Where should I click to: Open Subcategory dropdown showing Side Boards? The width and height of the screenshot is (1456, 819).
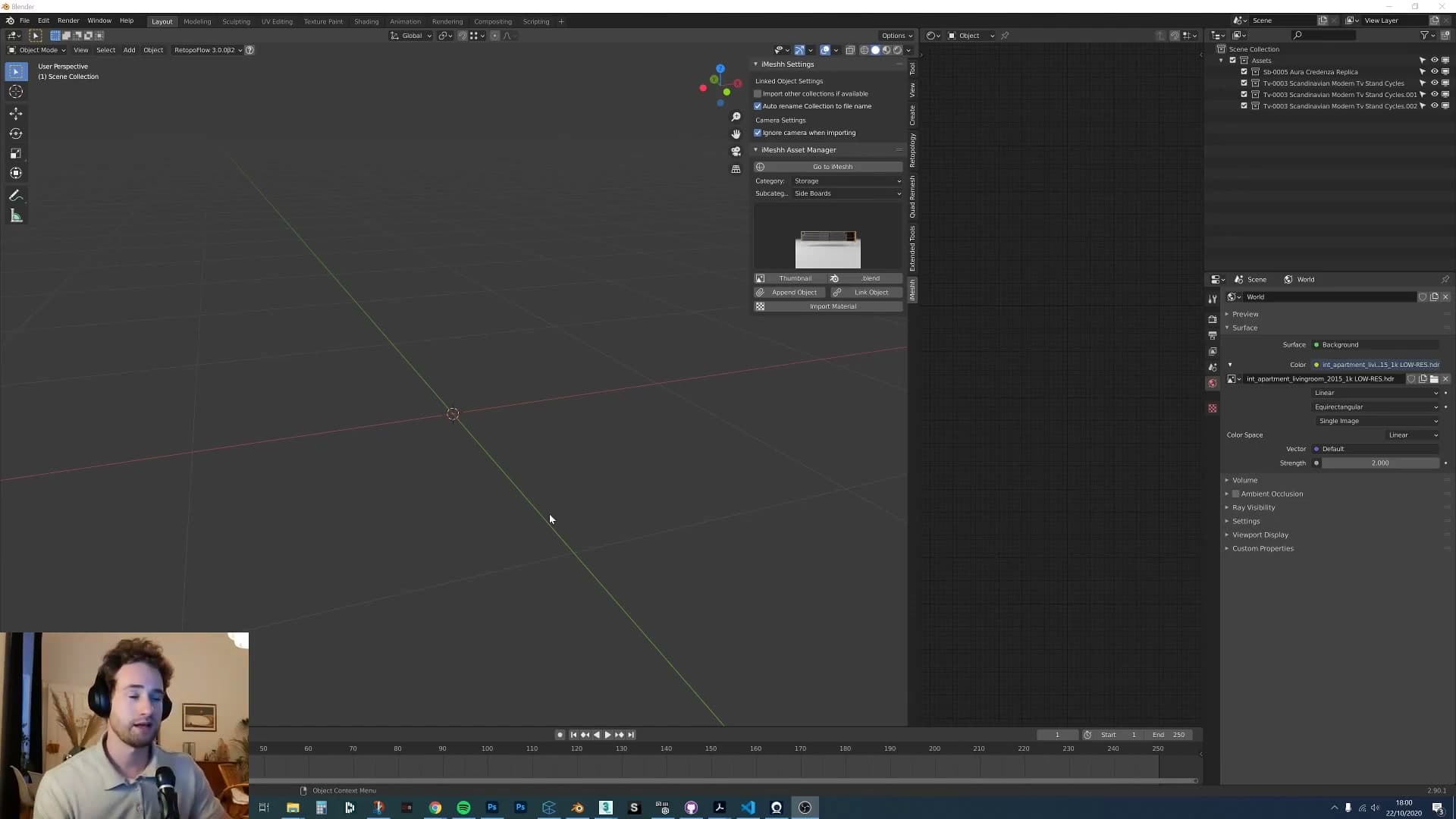[x=848, y=193]
